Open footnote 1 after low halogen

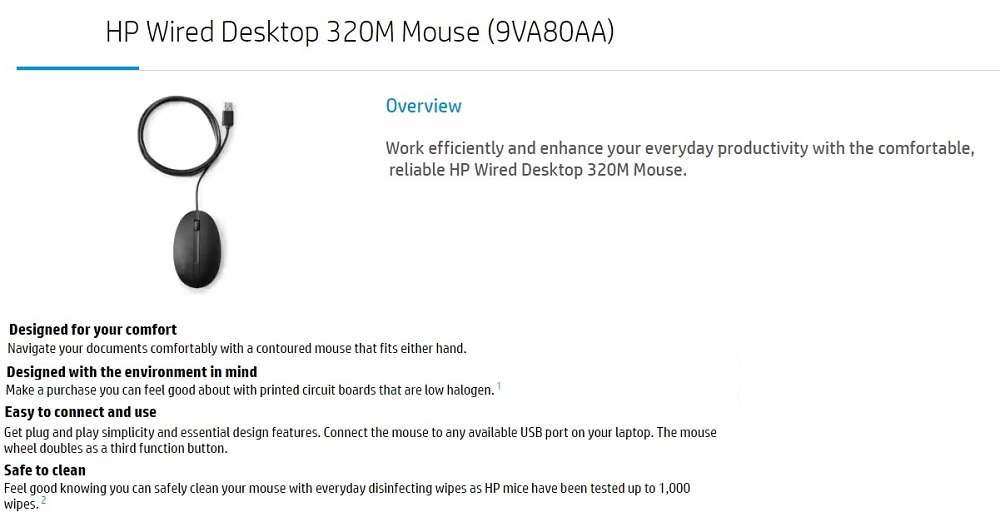pos(499,385)
